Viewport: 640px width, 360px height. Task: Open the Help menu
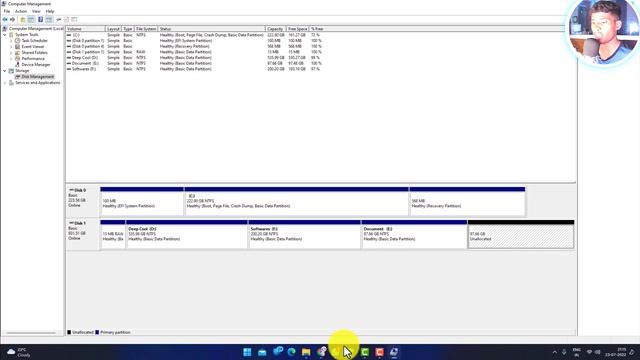tap(50, 11)
